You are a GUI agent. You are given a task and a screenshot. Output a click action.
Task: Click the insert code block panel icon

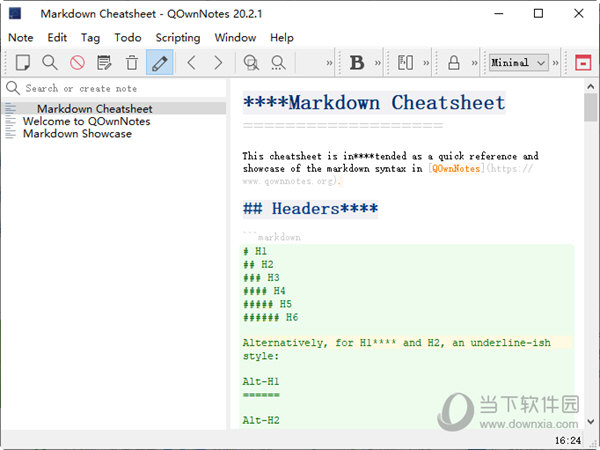click(x=405, y=62)
